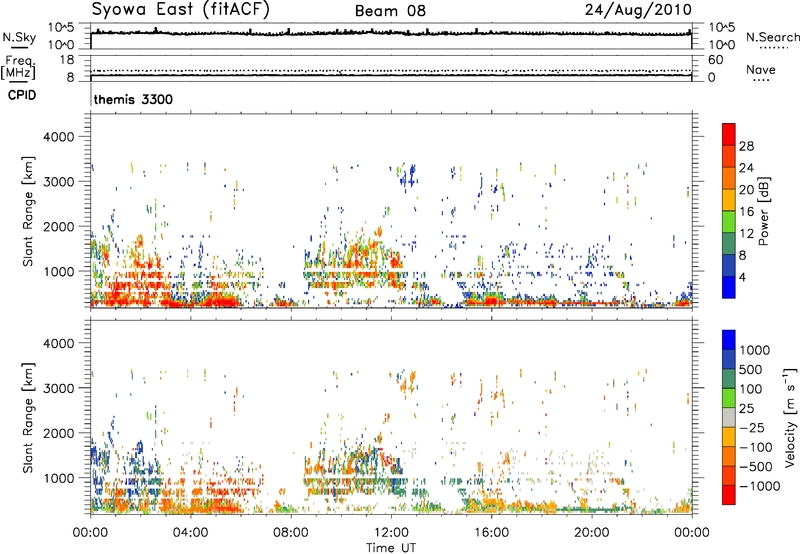Click the 20:00 time axis label
Image resolution: width=800 pixels, height=554 pixels.
[592, 533]
